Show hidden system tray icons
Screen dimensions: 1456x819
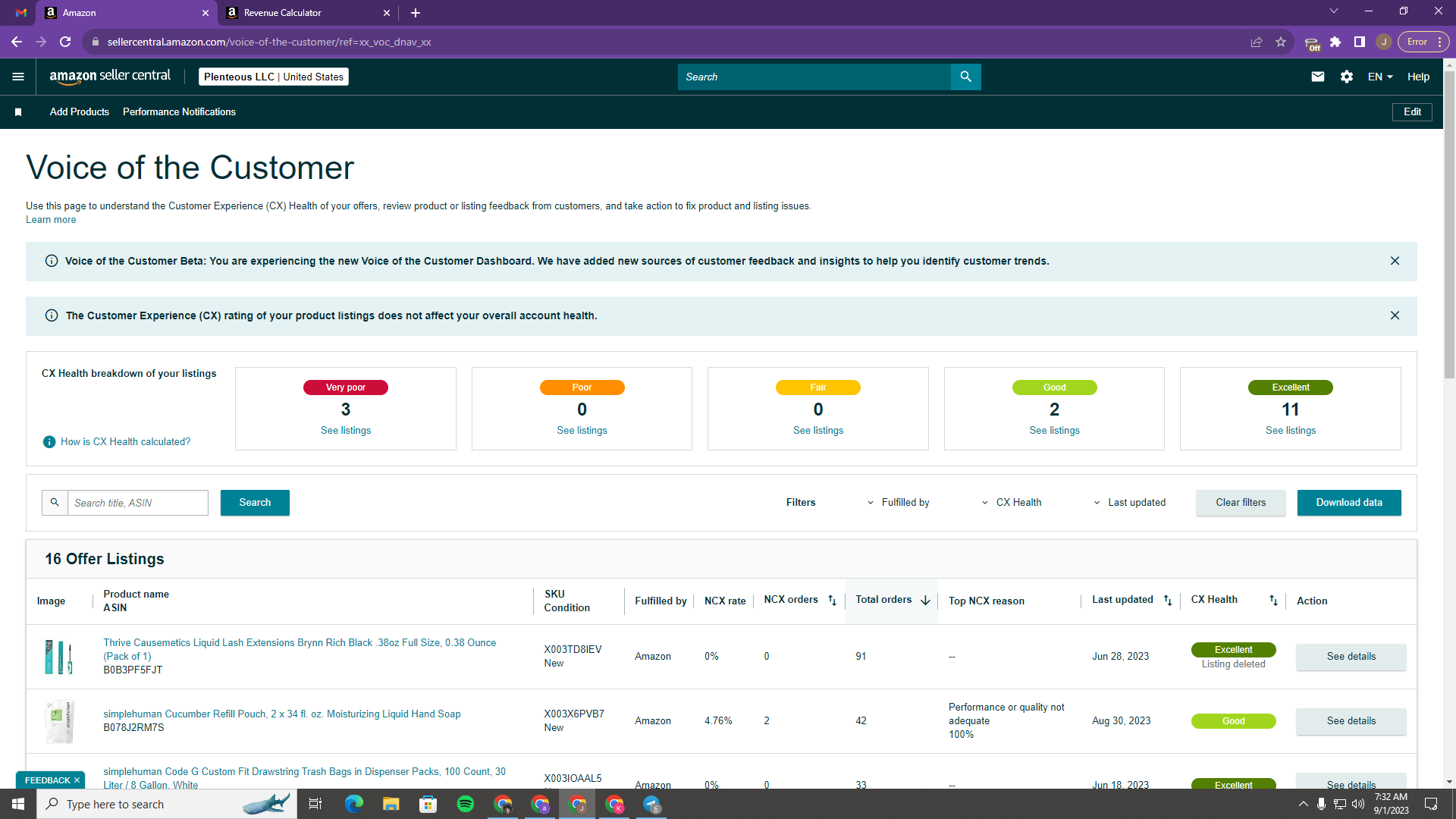(x=1304, y=804)
